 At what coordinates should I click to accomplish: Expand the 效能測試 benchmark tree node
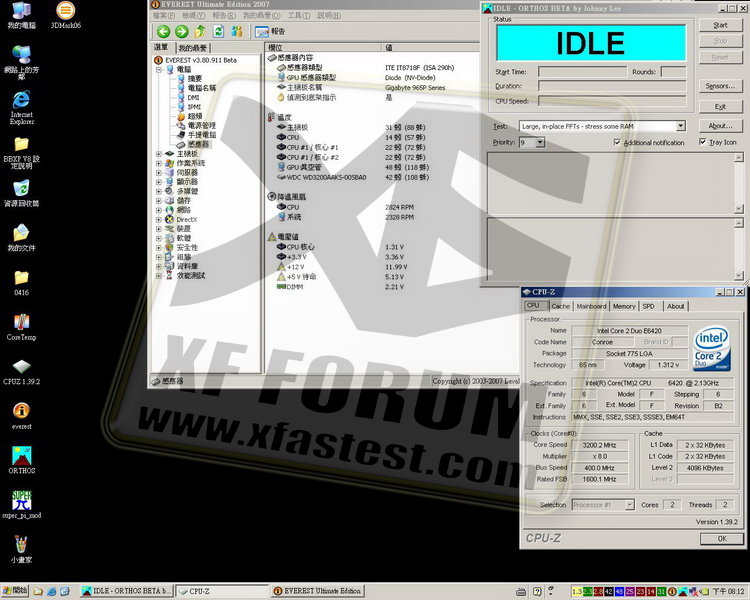coord(159,276)
